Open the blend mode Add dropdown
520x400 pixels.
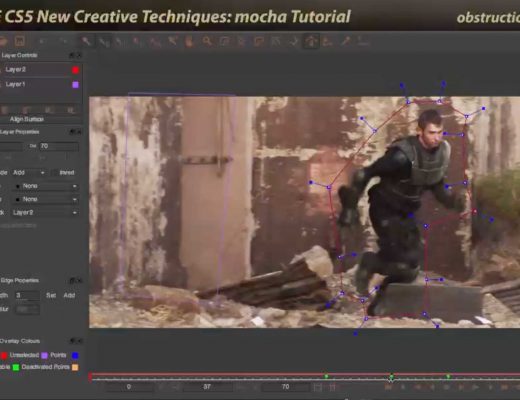(x=29, y=173)
